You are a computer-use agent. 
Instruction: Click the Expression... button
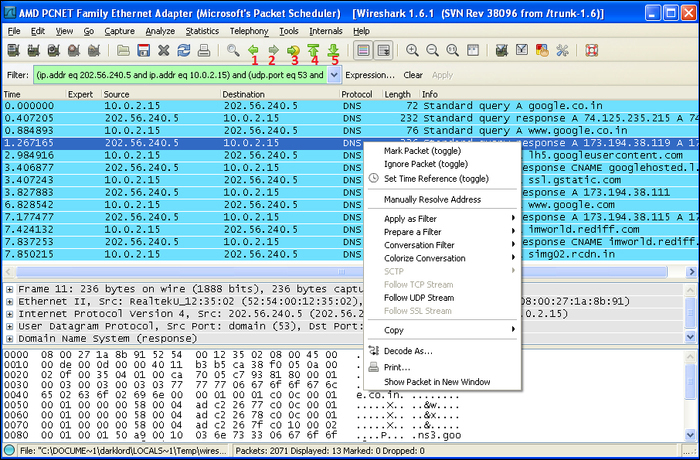(x=370, y=75)
